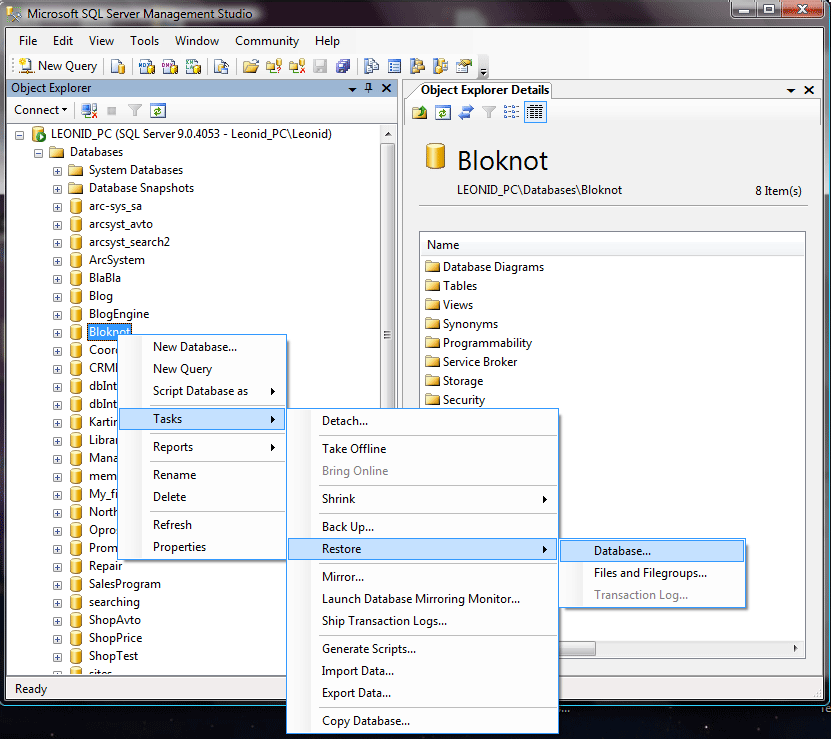Viewport: 831px width, 739px height.
Task: Expand the Database Snapshots folder
Action: pyautogui.click(x=57, y=189)
